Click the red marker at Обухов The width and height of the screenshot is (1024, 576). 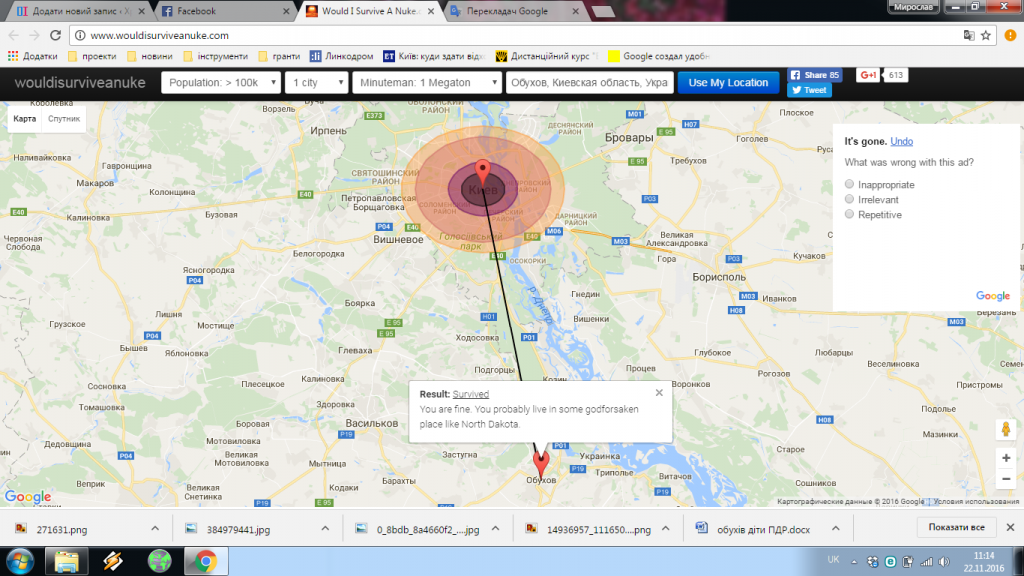(x=541, y=463)
